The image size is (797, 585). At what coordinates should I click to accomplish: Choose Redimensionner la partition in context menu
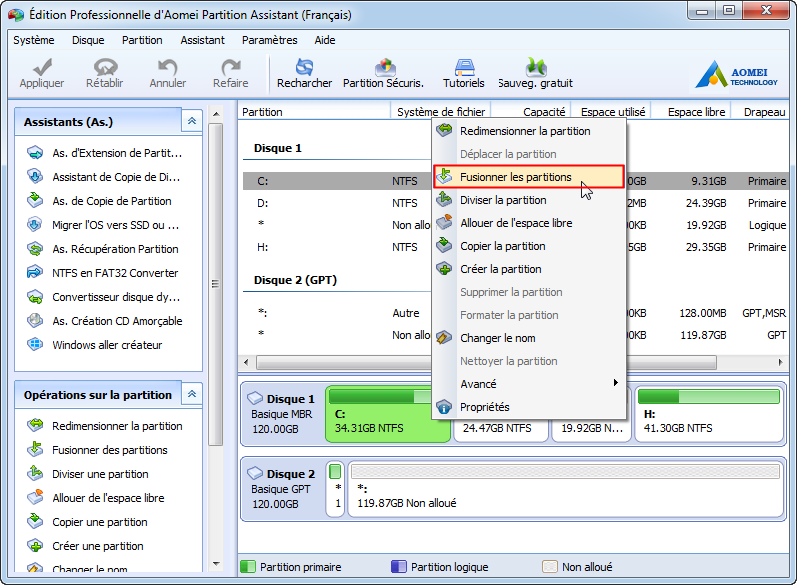(529, 131)
